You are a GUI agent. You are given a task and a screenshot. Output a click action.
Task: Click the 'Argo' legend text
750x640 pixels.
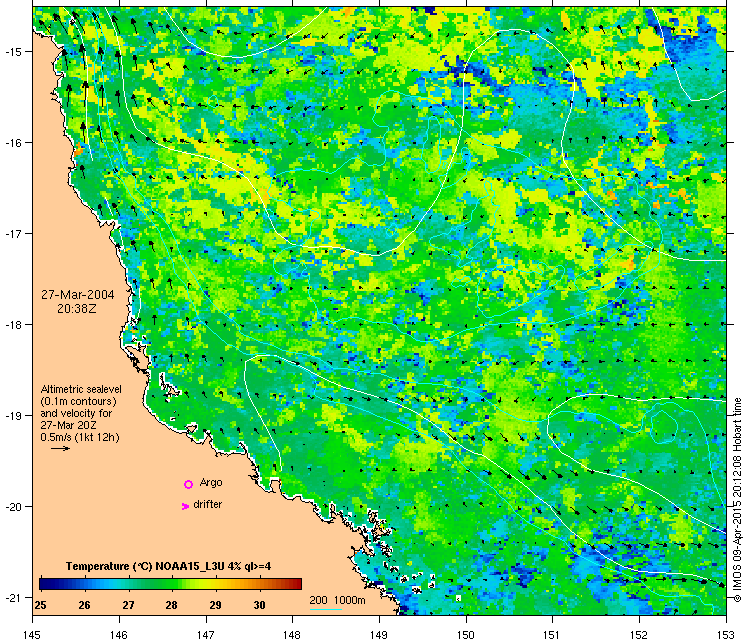211,483
